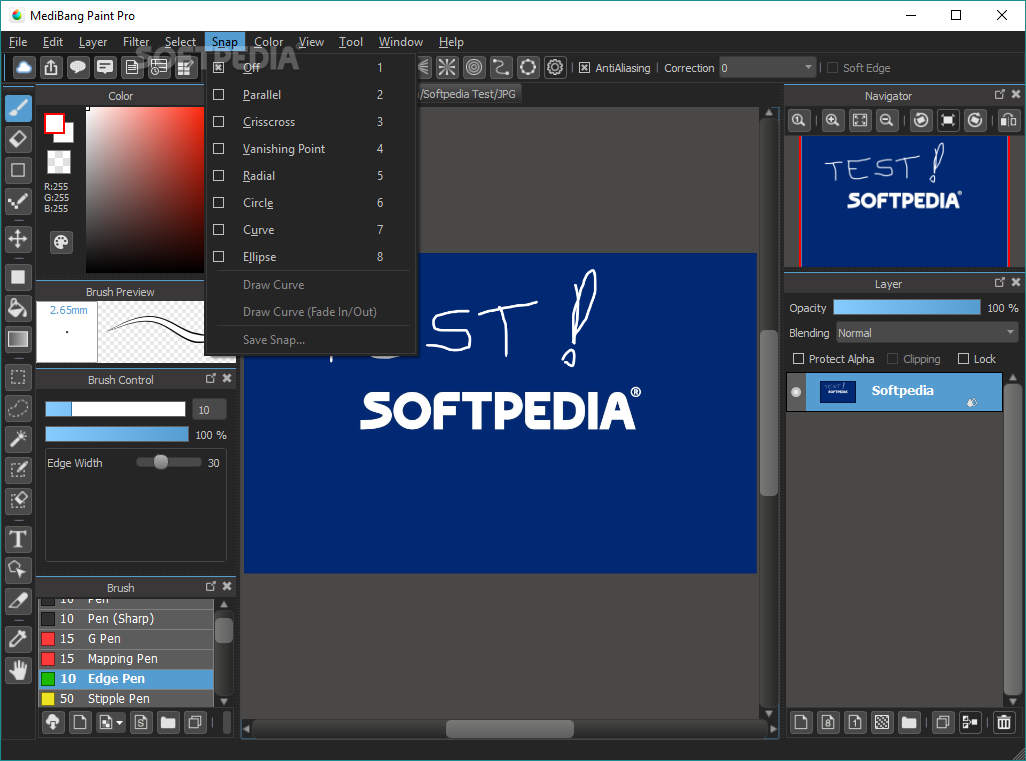Choose Circle in the Snap menu

(x=311, y=203)
